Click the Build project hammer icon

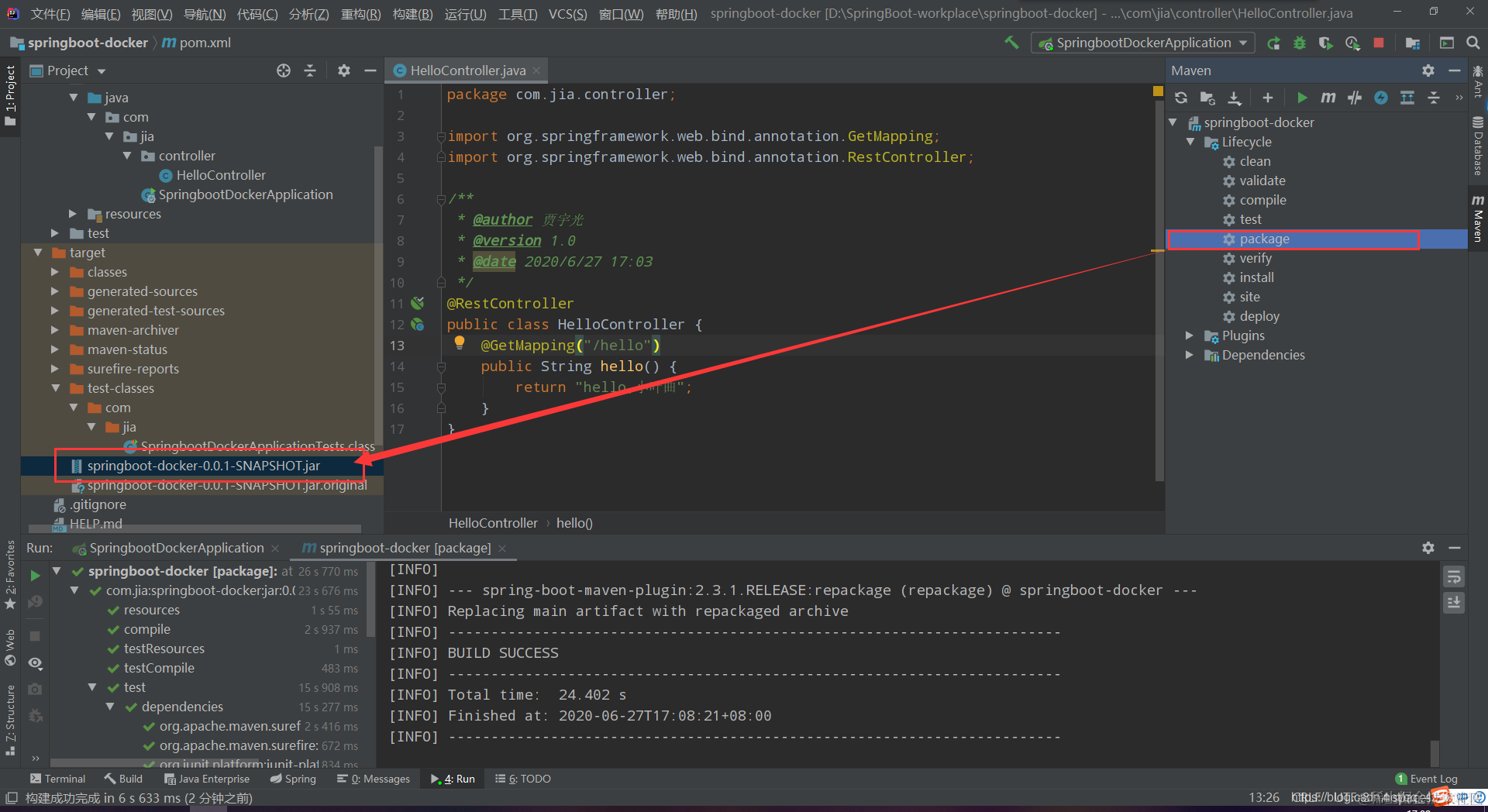(1011, 43)
